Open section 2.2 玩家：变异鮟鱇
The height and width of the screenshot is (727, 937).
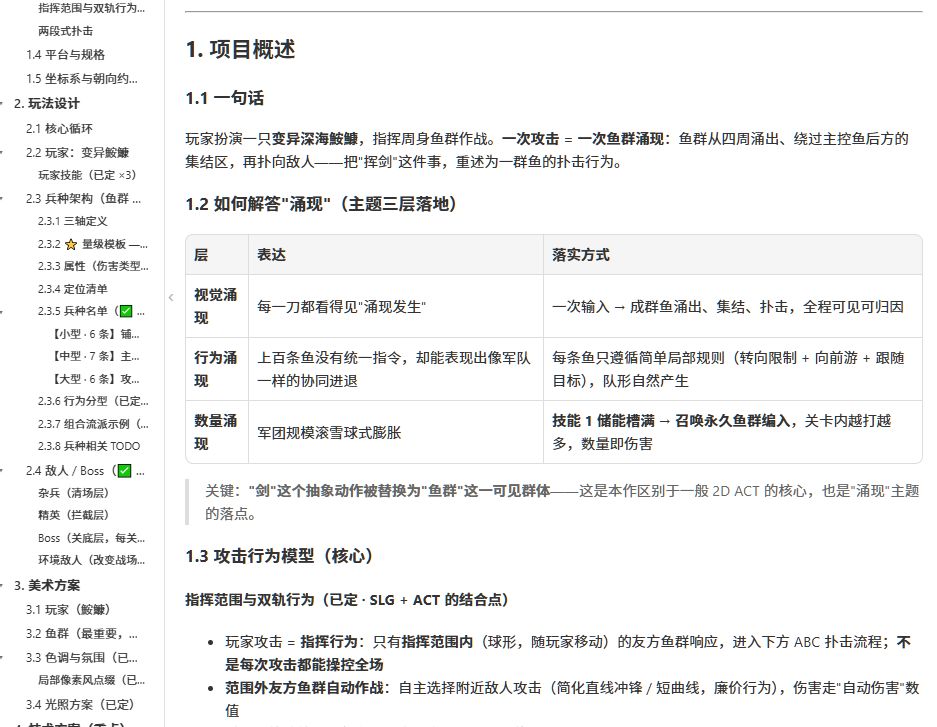77,152
